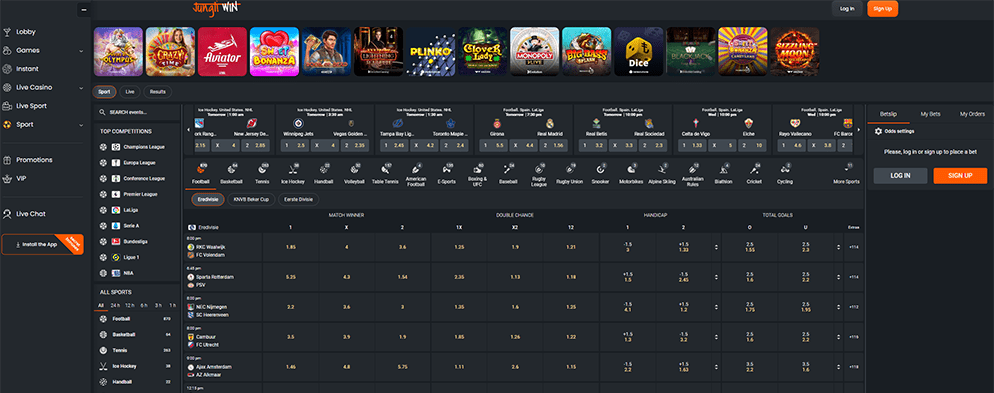
Task: Open Odds settings gear icon
Action: pos(878,131)
